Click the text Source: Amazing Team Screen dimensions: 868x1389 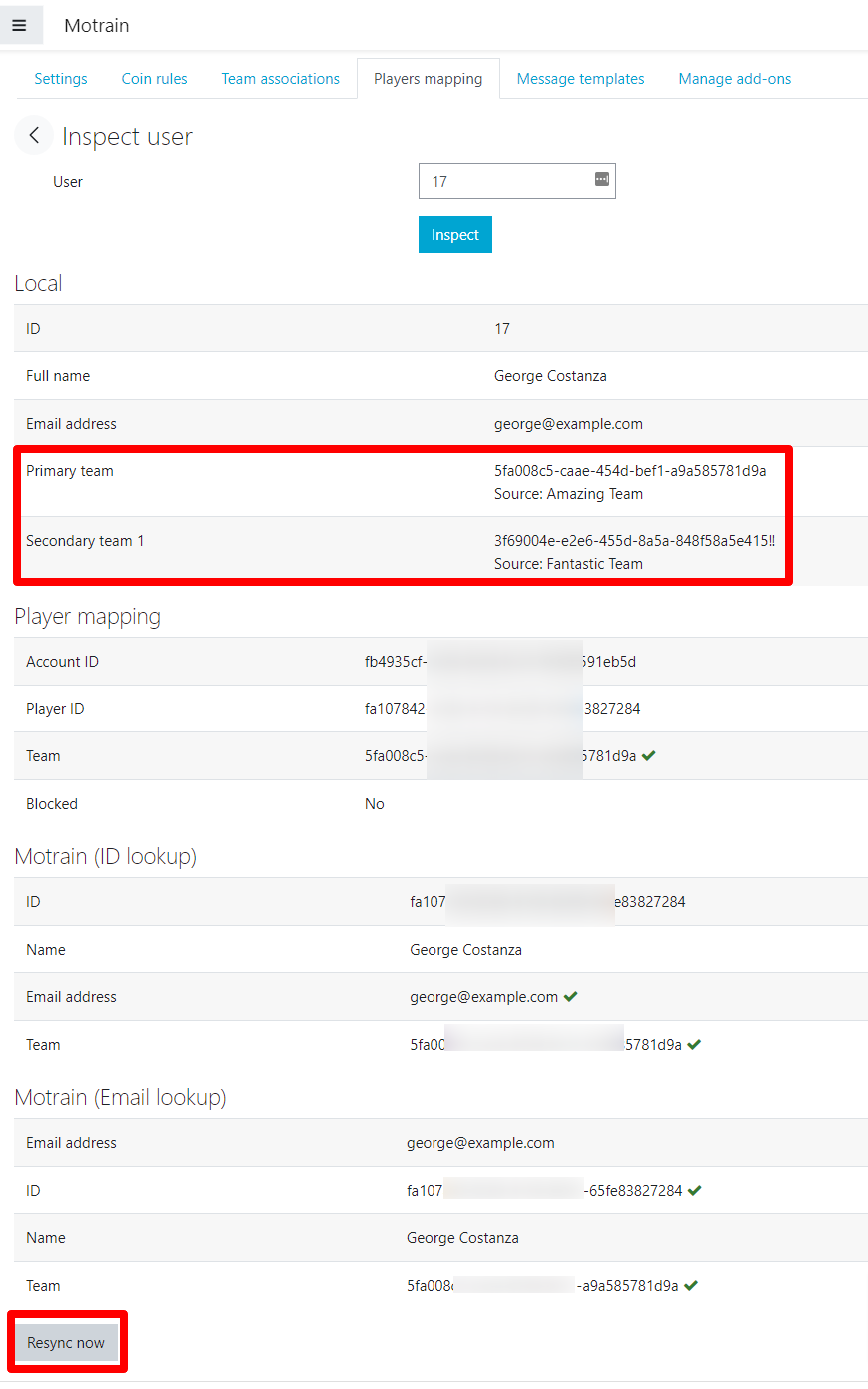coord(568,494)
